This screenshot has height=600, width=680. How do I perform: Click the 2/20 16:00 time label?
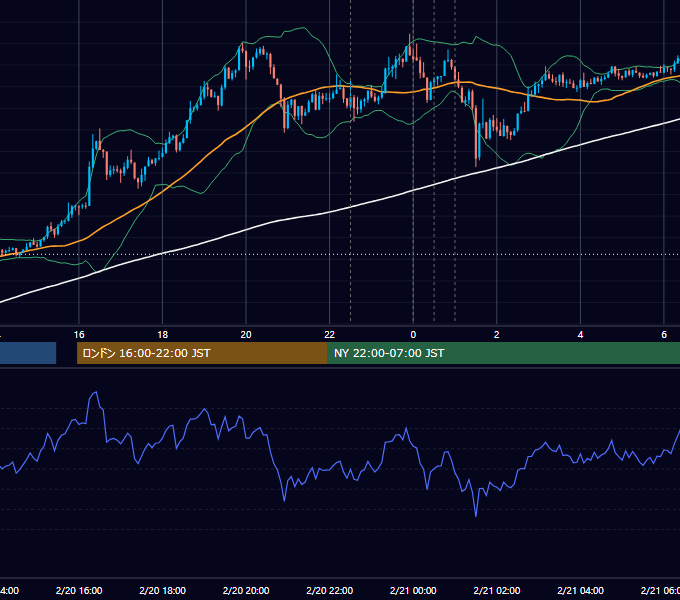point(79,590)
